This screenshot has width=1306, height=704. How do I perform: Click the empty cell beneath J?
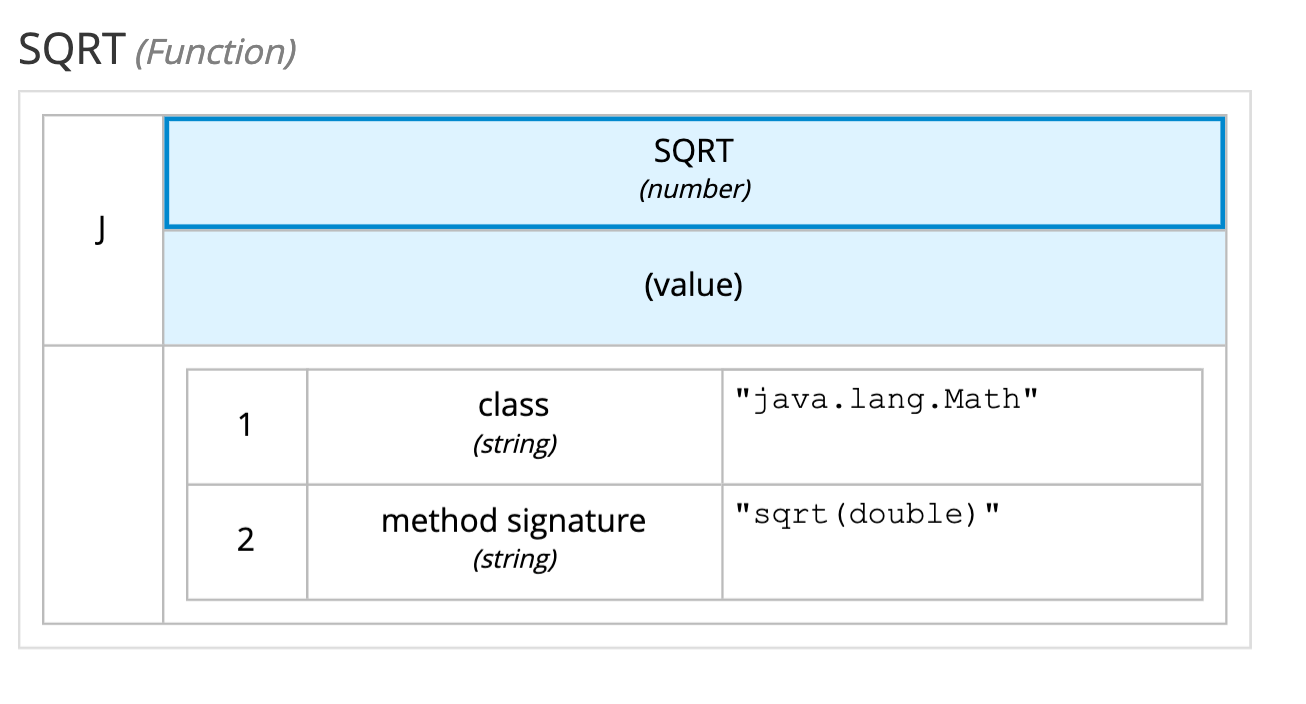point(103,484)
